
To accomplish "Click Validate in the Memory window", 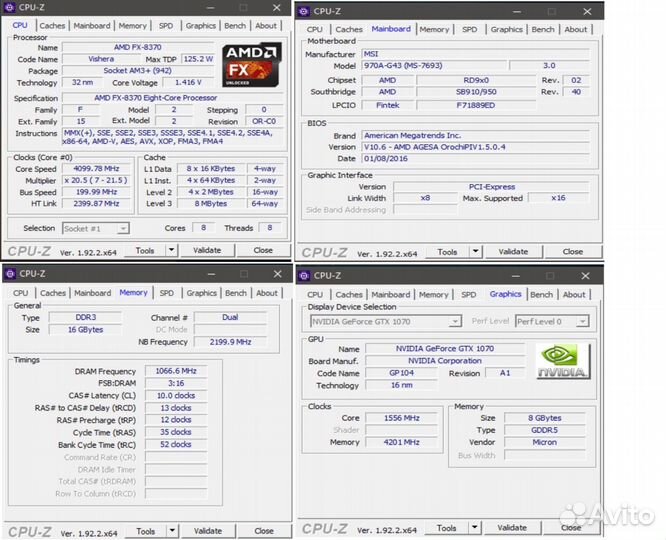I will coord(208,531).
